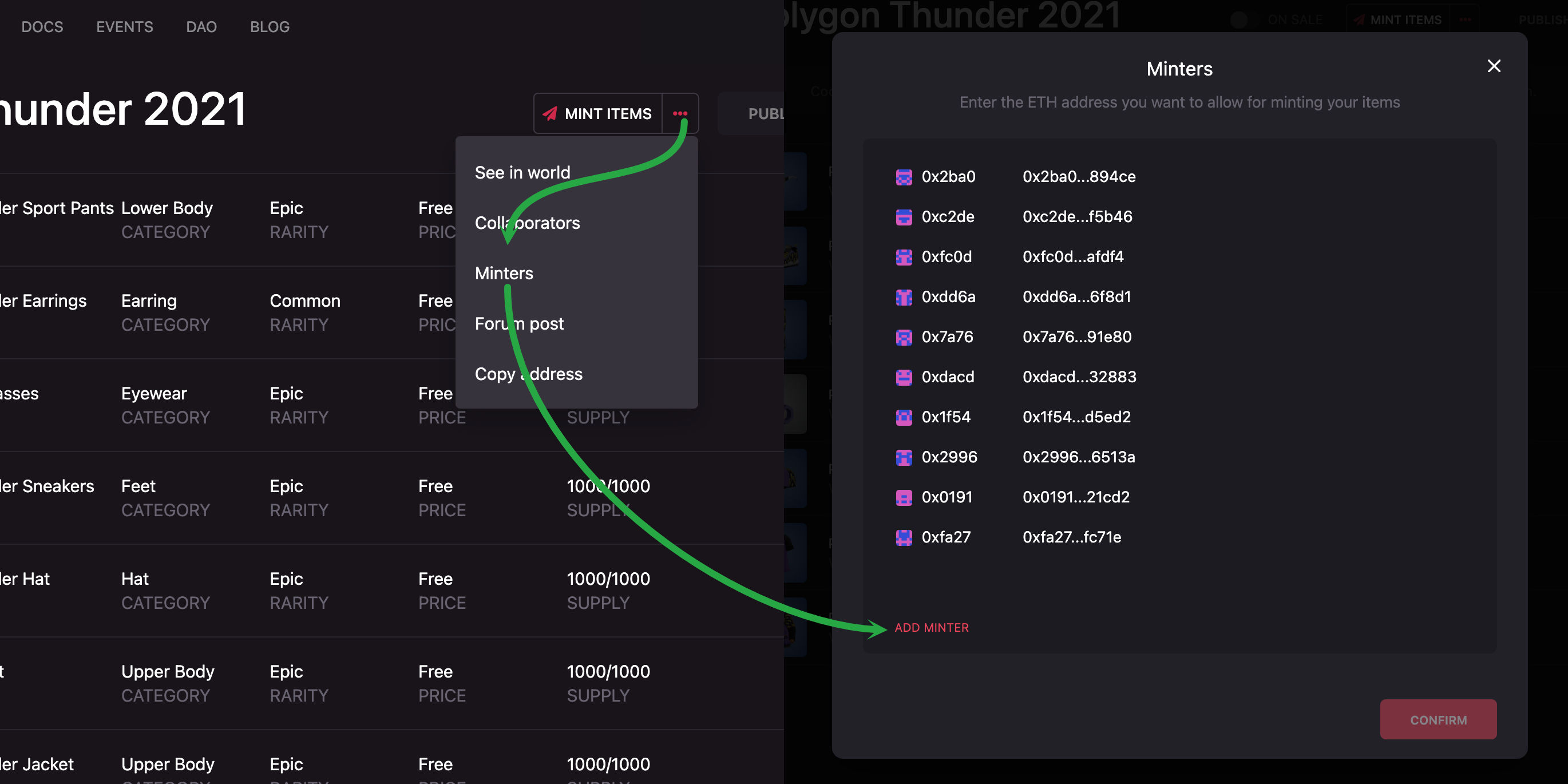Select See in world option
The height and width of the screenshot is (784, 1568).
click(522, 173)
